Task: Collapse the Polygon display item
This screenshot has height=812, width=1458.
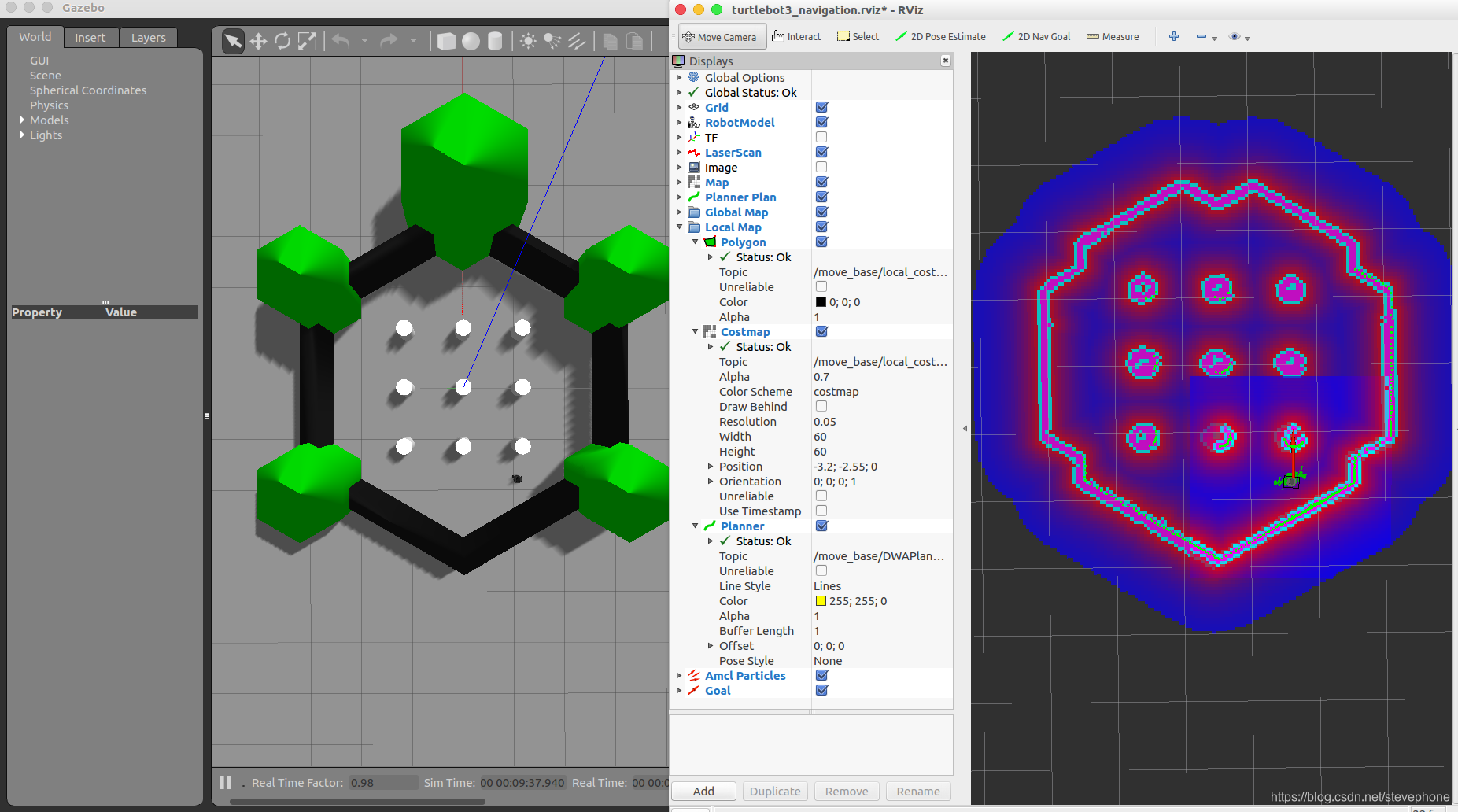Action: (x=695, y=242)
